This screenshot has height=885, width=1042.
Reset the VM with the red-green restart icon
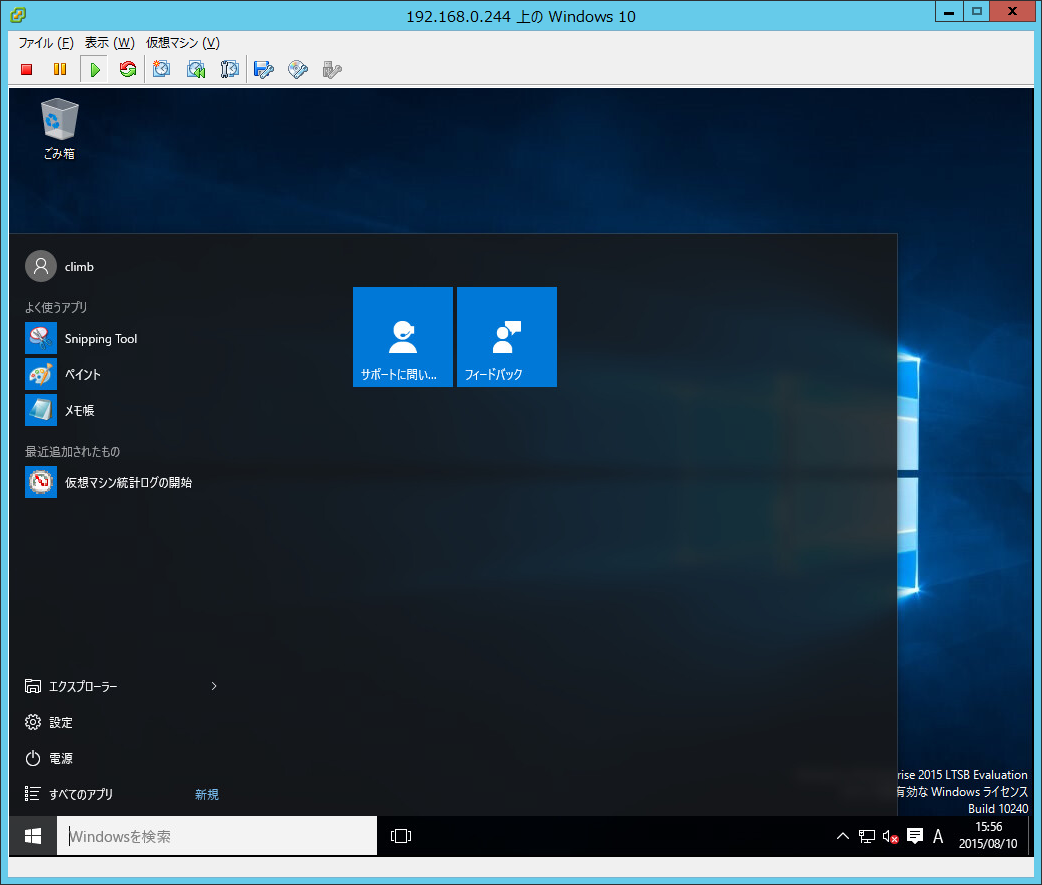[x=128, y=69]
